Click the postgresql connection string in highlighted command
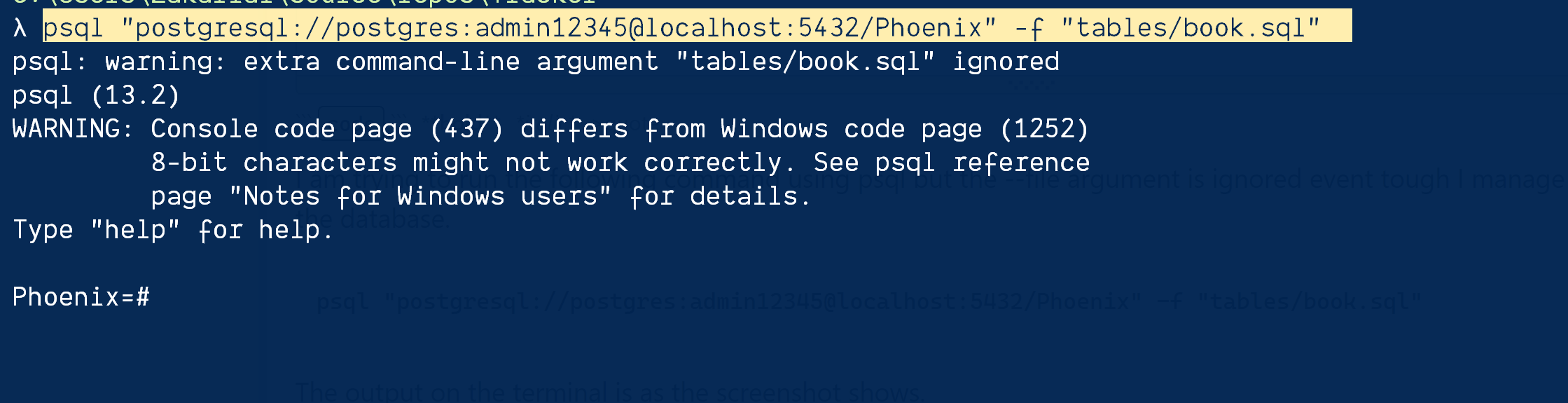This screenshot has width=1568, height=403. [x=558, y=28]
